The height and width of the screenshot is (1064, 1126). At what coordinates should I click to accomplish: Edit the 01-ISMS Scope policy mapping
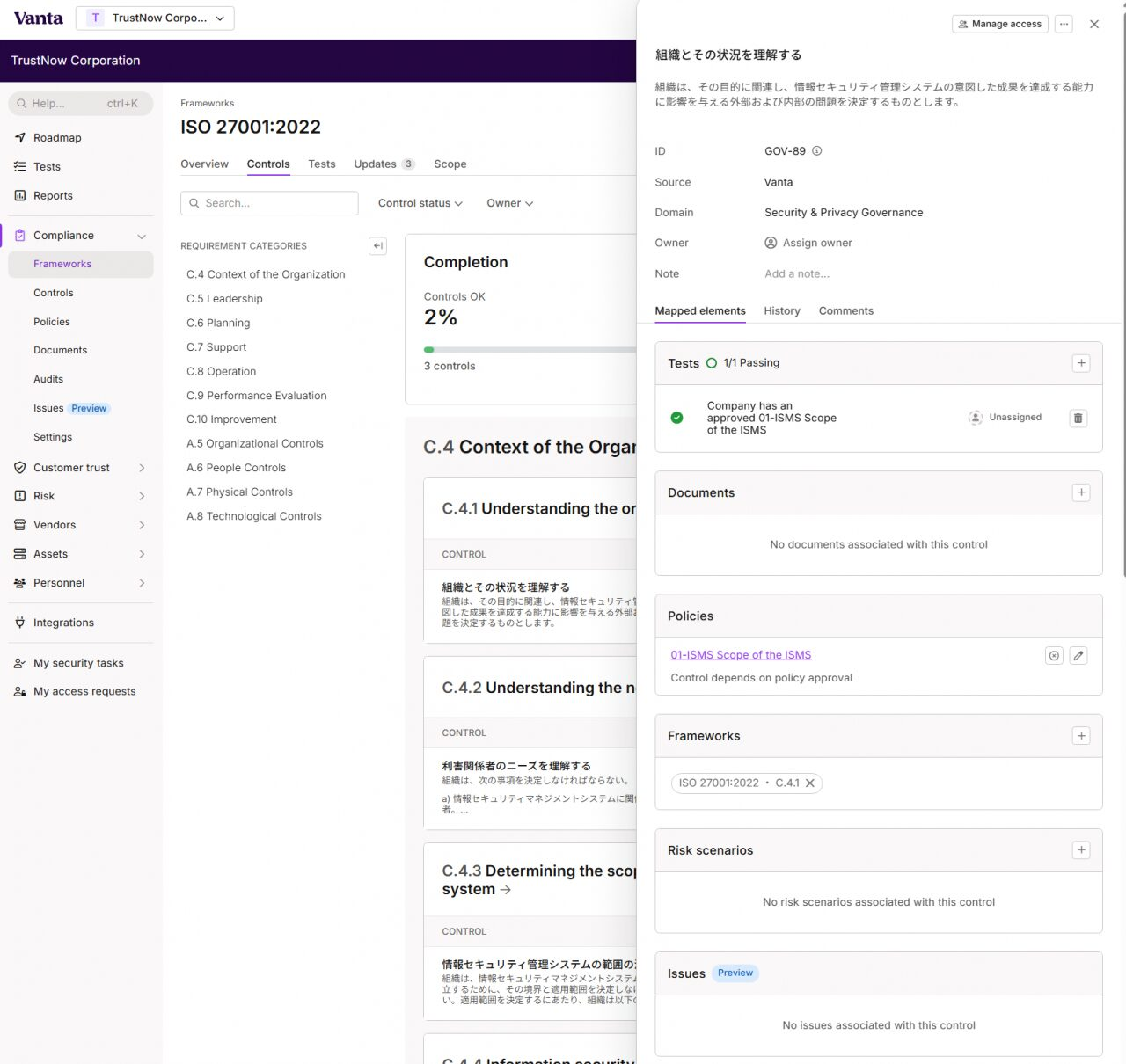pos(1078,655)
